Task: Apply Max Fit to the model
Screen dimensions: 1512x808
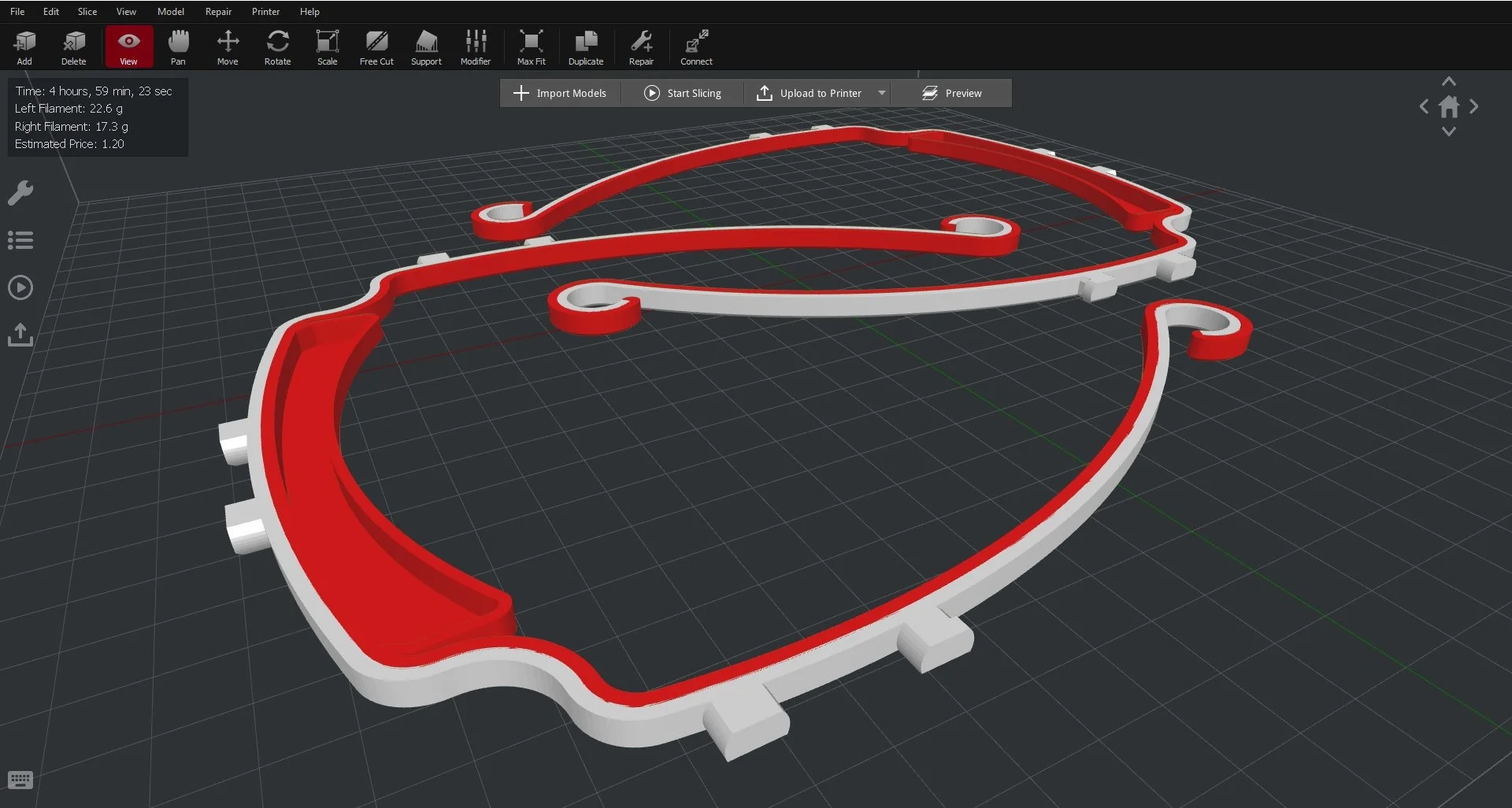Action: [x=532, y=46]
